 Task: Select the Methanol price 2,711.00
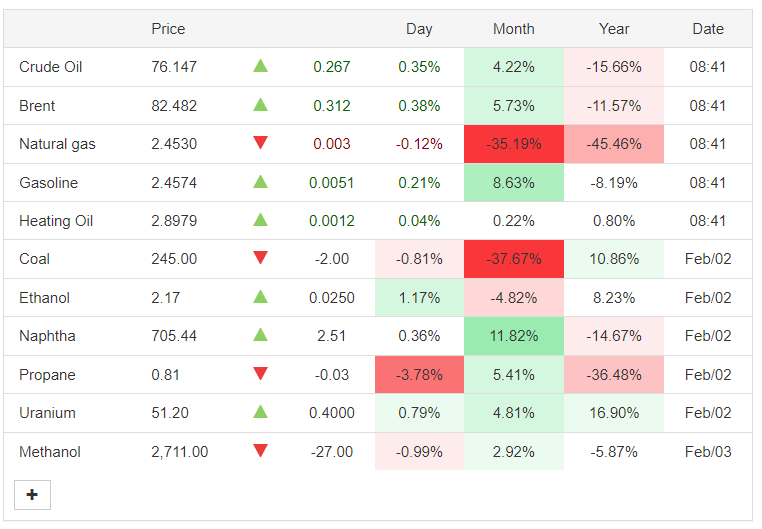(179, 452)
